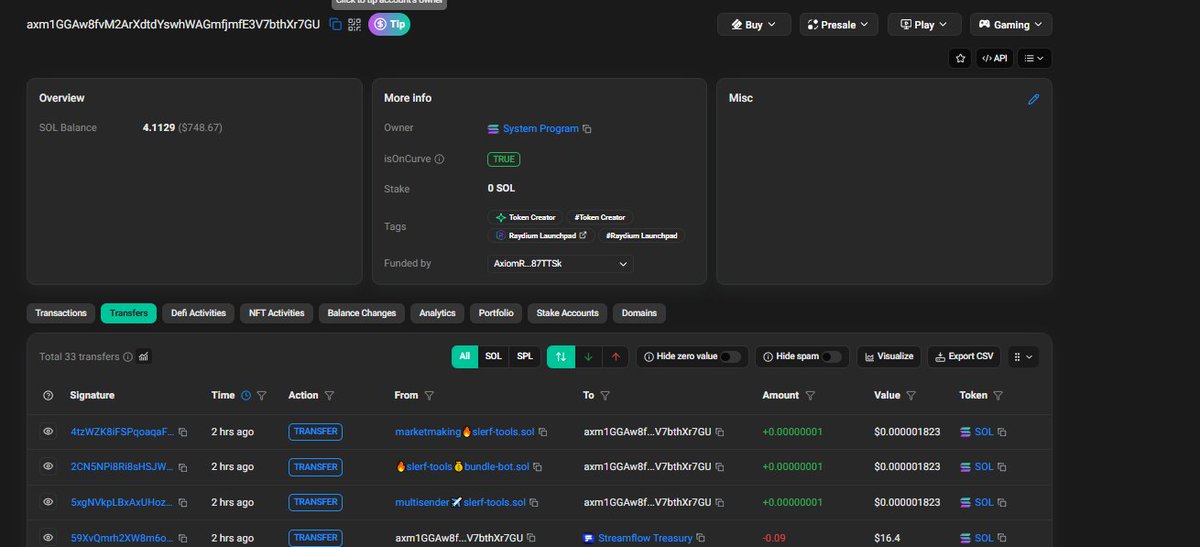Open the Presale dropdown
Image resolution: width=1200 pixels, height=547 pixels.
click(839, 25)
